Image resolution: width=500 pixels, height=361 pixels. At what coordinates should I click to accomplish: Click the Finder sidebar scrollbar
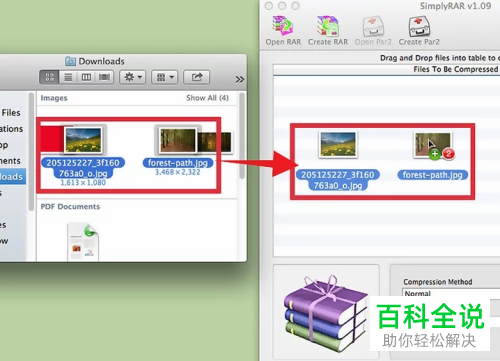click(x=31, y=152)
